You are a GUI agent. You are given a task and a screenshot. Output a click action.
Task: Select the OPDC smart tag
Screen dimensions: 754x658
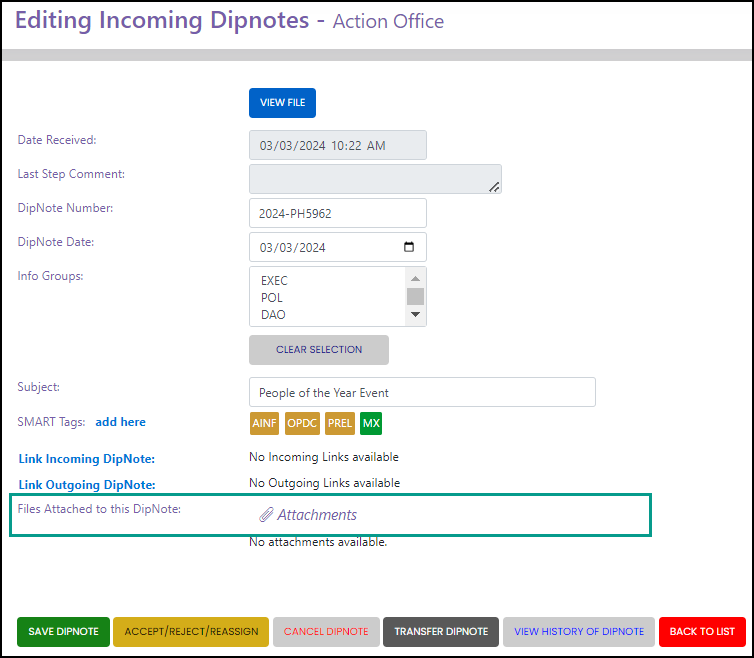[302, 423]
